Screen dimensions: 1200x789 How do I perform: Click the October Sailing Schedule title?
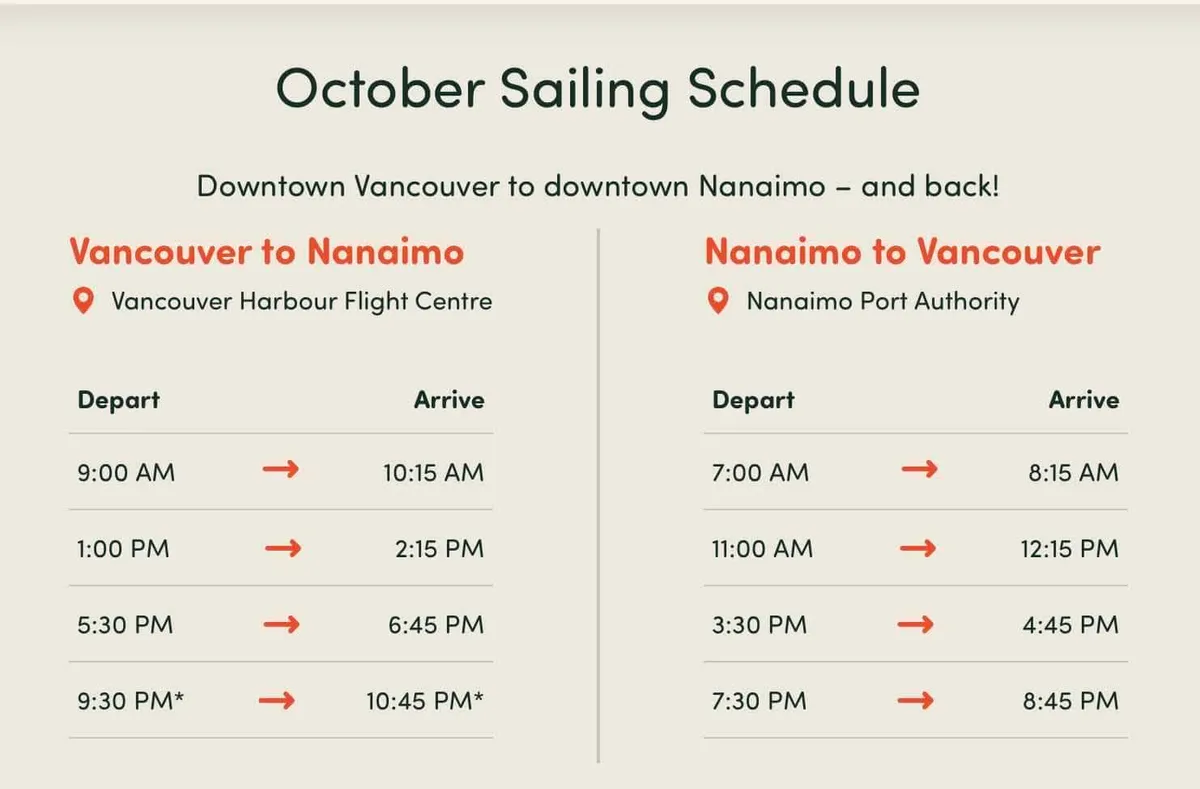[598, 89]
